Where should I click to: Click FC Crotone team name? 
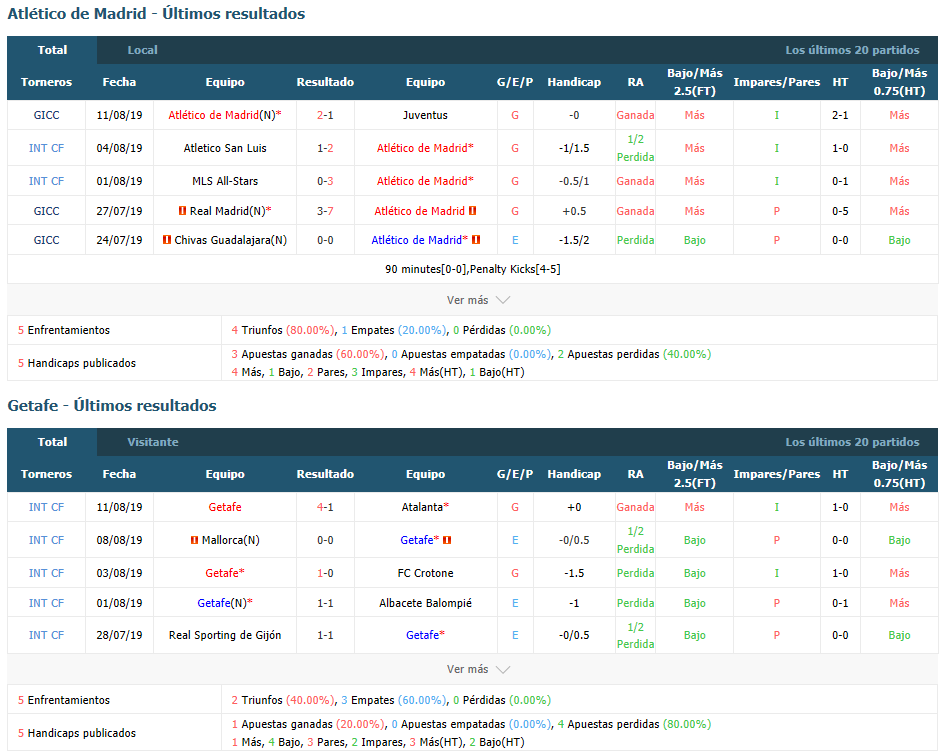(x=425, y=573)
